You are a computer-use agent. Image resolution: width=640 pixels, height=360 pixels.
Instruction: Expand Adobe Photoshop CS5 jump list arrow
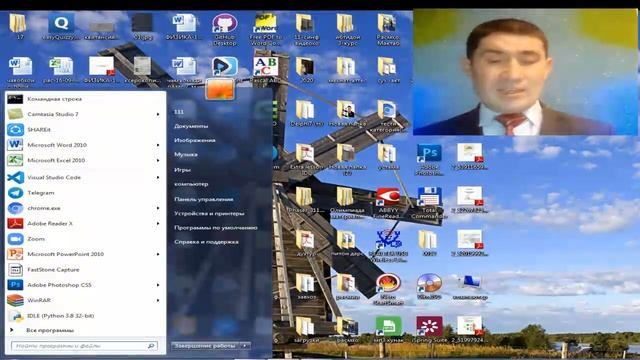coord(158,285)
